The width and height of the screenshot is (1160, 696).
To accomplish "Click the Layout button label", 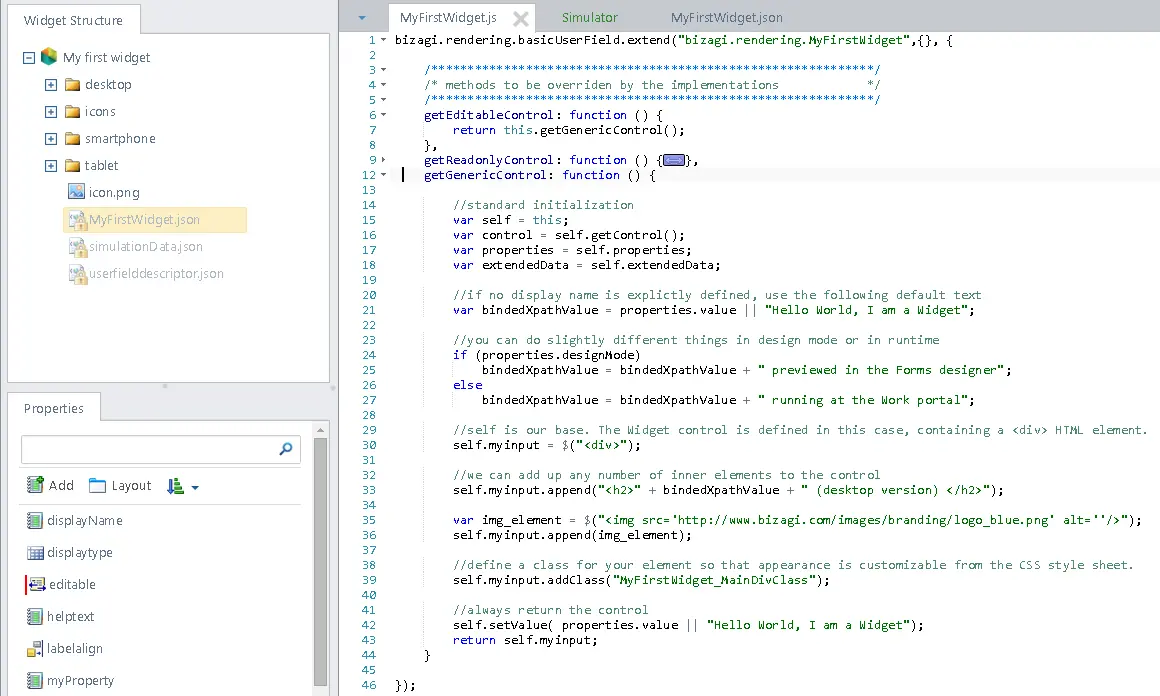I will click(132, 486).
